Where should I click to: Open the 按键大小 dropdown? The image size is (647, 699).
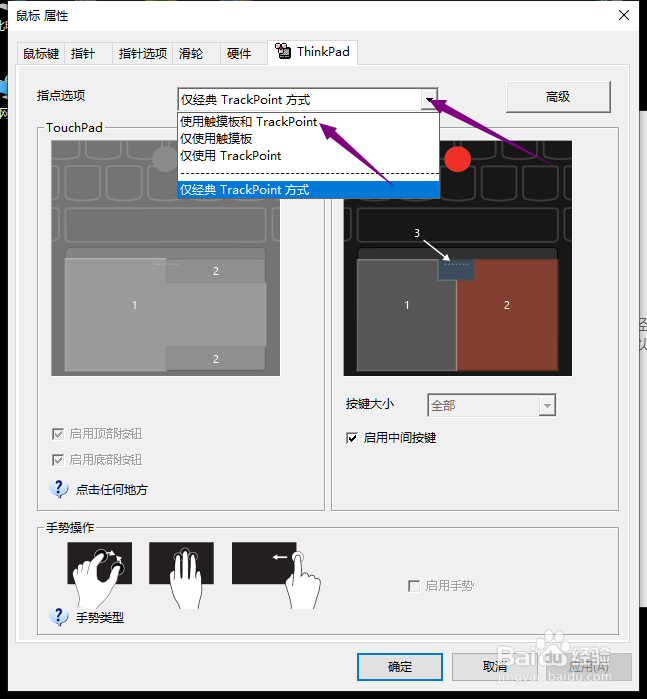point(491,405)
